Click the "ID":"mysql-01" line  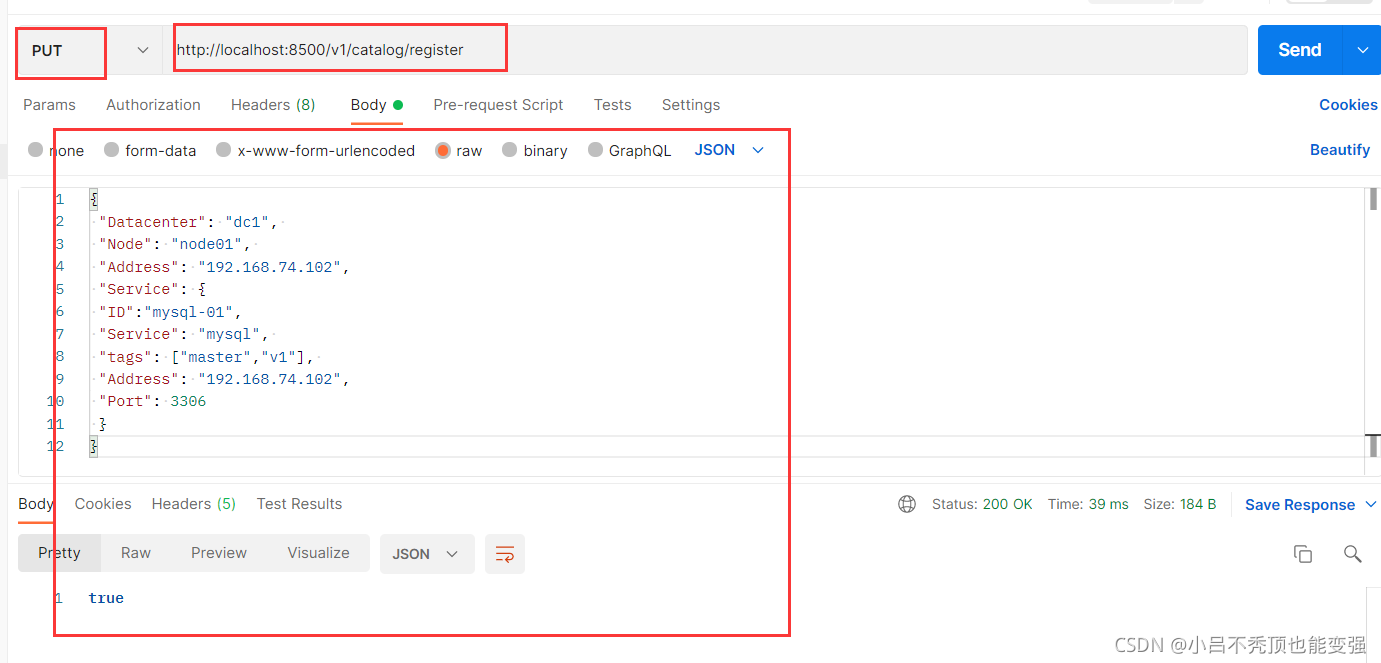(x=170, y=312)
